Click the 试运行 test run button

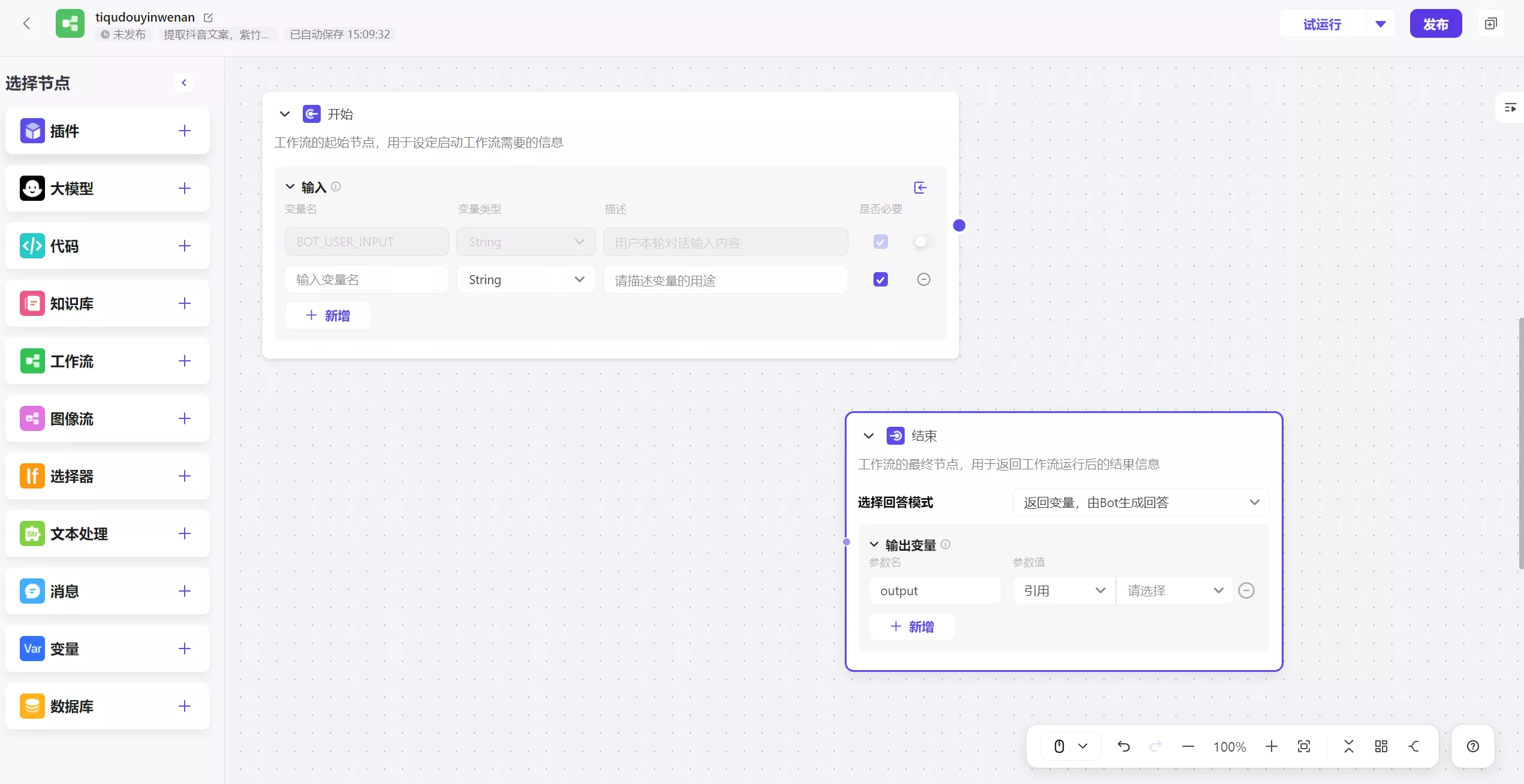coord(1322,24)
